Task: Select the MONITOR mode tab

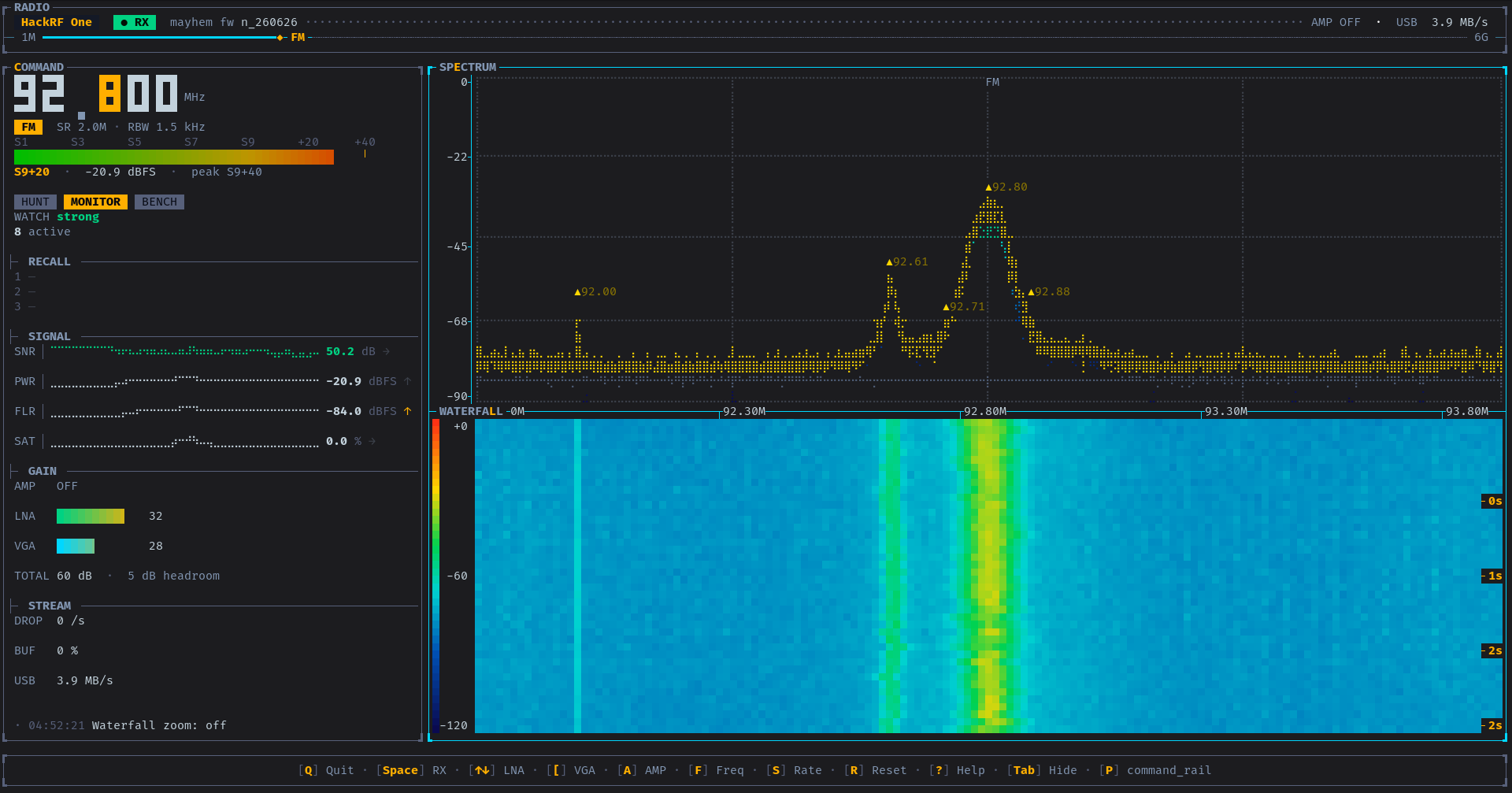Action: 95,202
